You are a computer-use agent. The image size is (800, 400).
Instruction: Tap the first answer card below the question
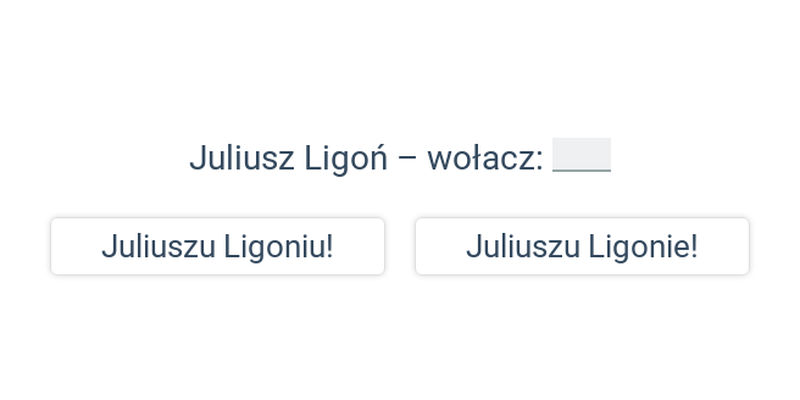tap(217, 246)
